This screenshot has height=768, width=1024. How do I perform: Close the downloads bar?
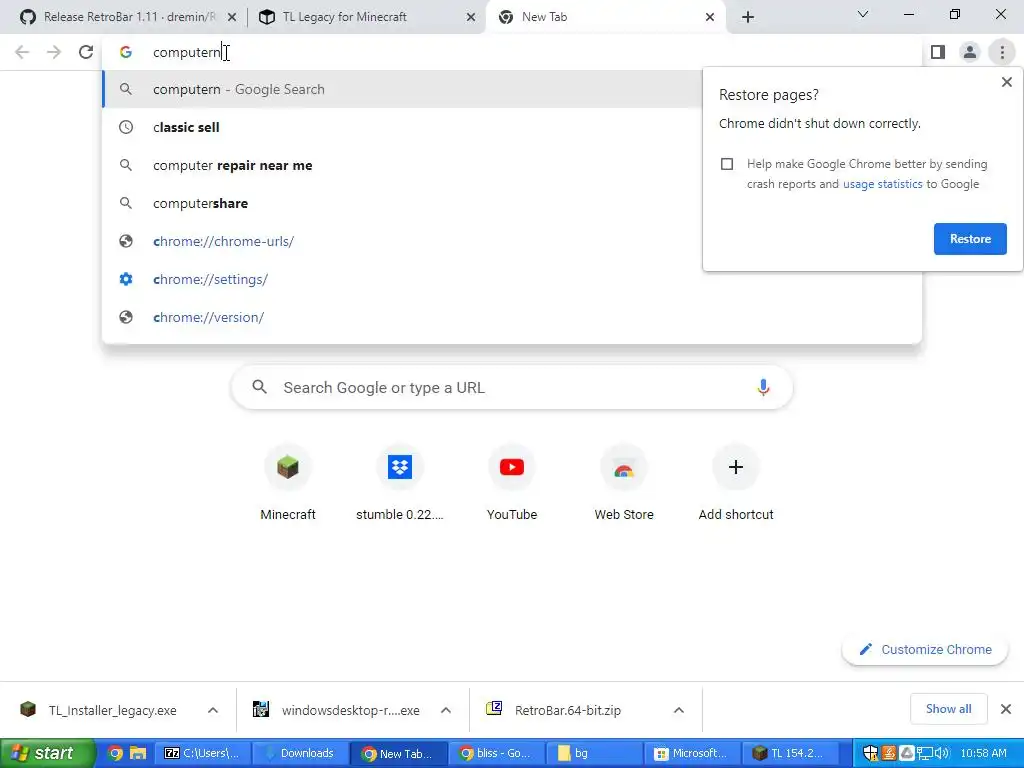click(1006, 709)
